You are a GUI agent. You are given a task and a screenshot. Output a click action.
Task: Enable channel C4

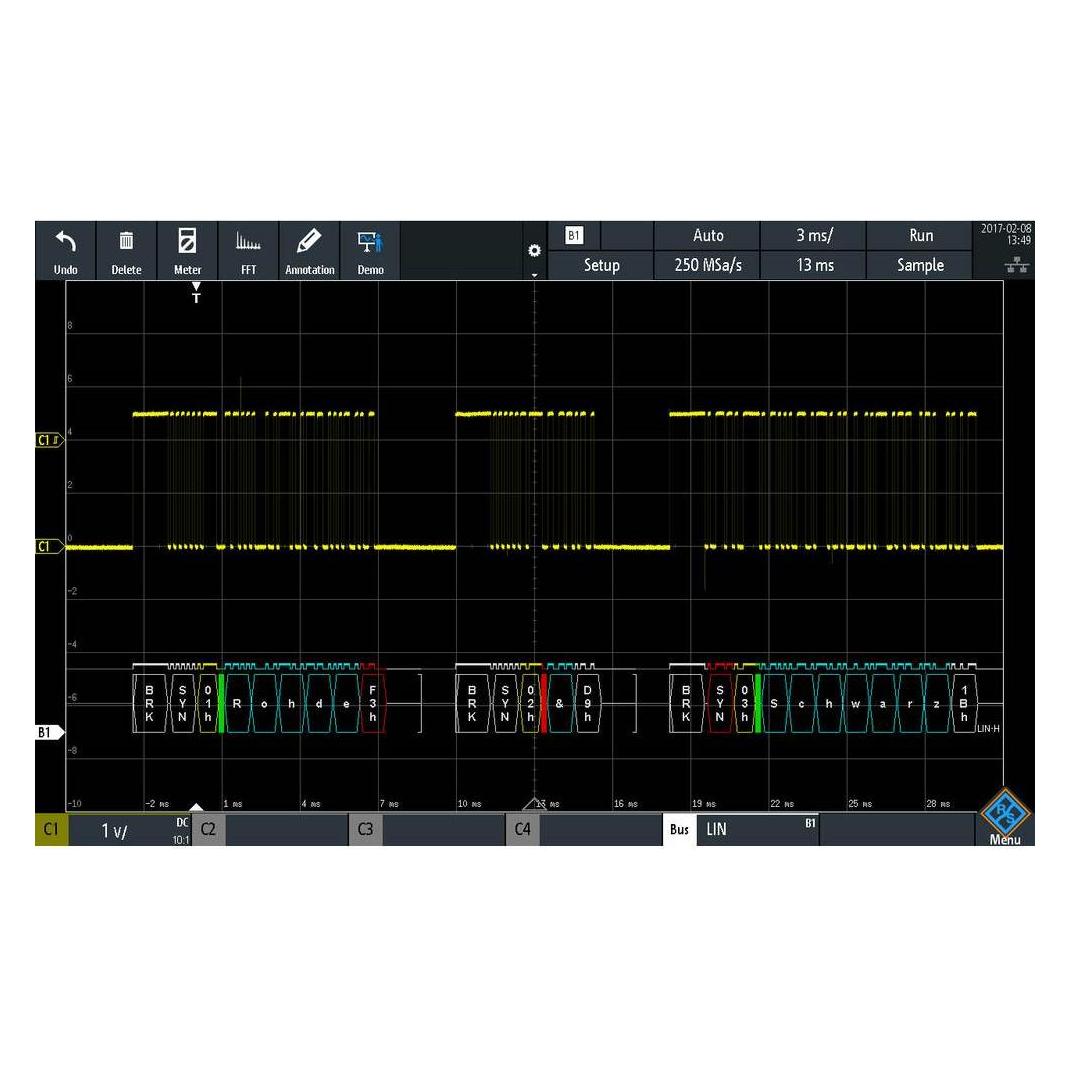(x=523, y=830)
